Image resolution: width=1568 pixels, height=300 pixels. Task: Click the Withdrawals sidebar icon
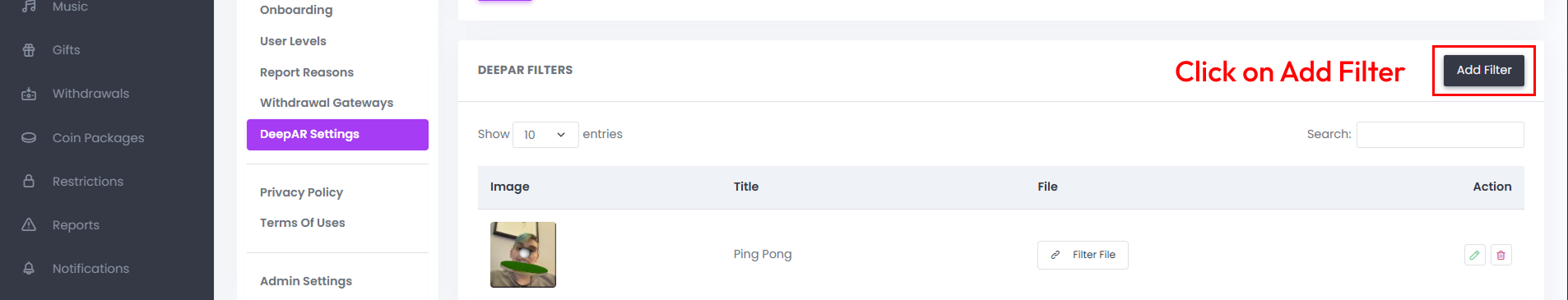(x=29, y=94)
